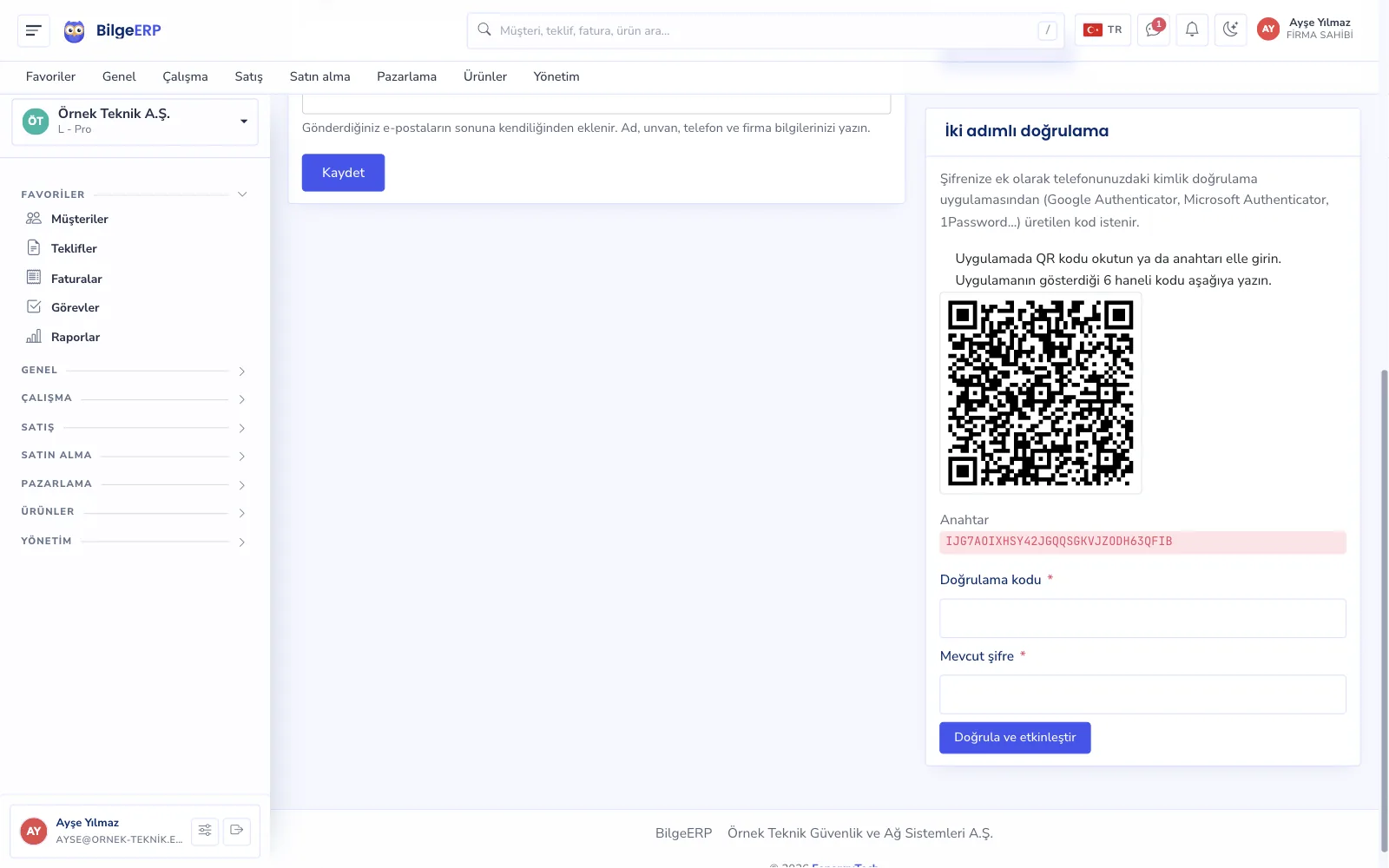
Task: Click the Teklifler document icon
Action: [34, 247]
